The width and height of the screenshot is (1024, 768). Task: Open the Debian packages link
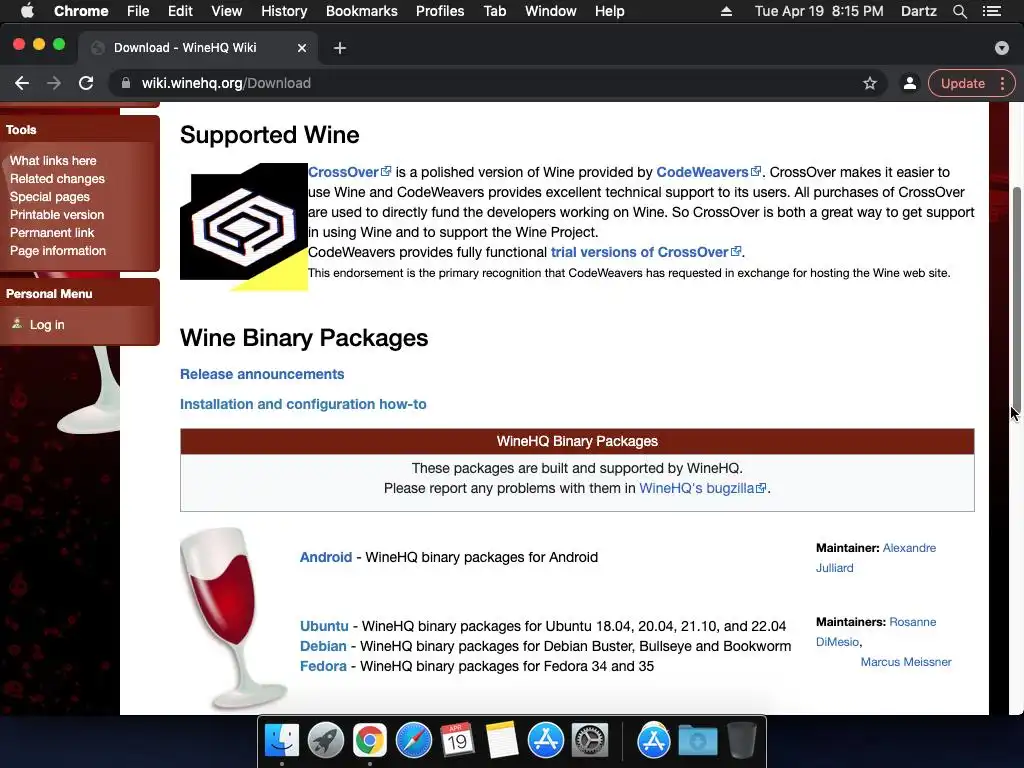[323, 646]
